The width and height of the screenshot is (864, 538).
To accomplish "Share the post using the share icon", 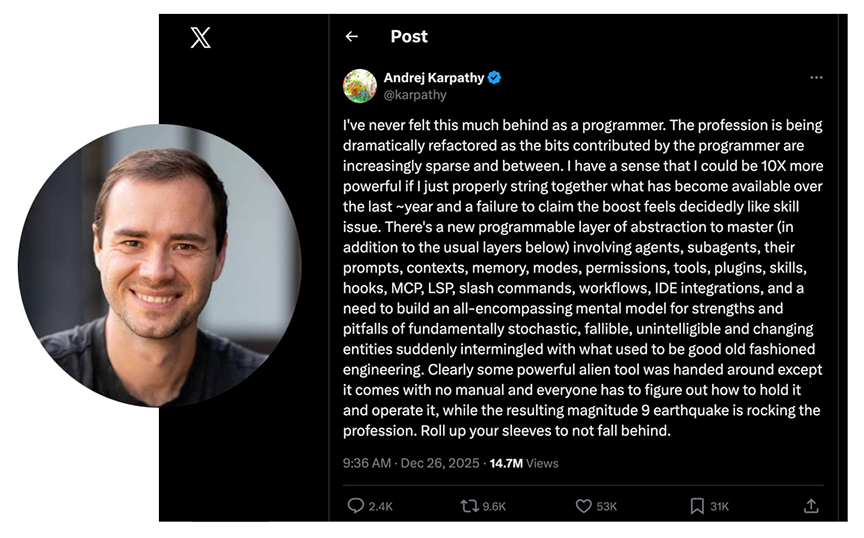I will pos(811,506).
